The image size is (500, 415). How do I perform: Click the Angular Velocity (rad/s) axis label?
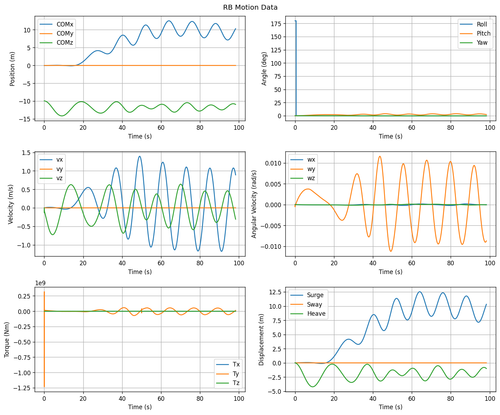(254, 204)
